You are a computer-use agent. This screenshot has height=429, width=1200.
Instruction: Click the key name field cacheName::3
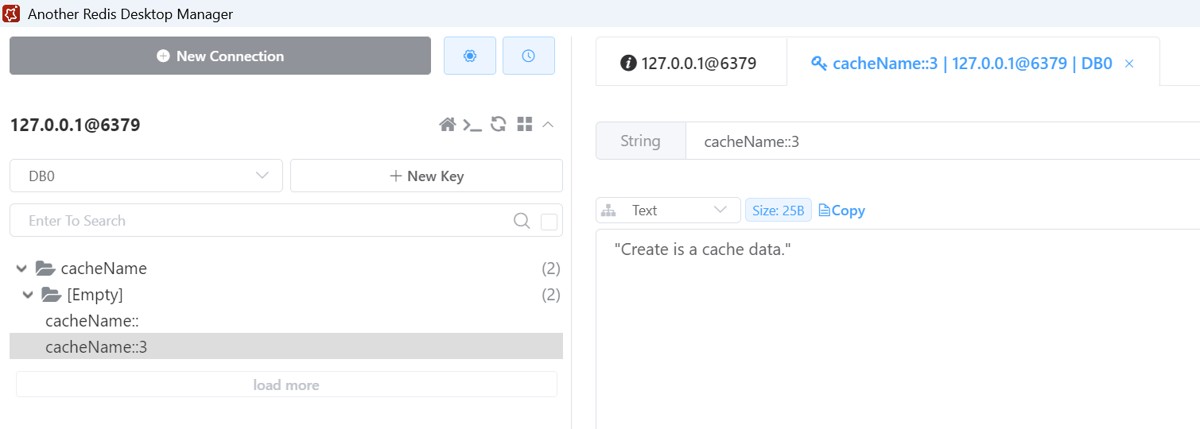coord(942,141)
